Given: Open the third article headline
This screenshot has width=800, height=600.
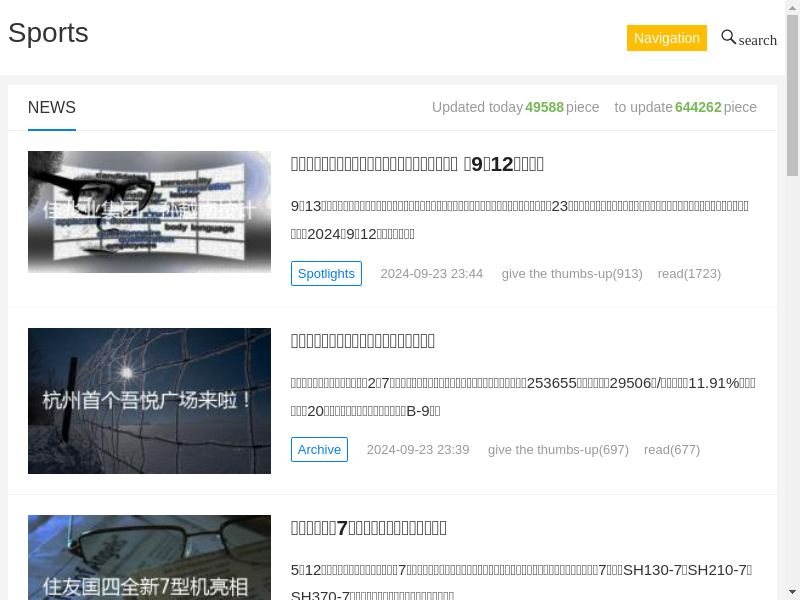Looking at the screenshot, I should (x=368, y=528).
